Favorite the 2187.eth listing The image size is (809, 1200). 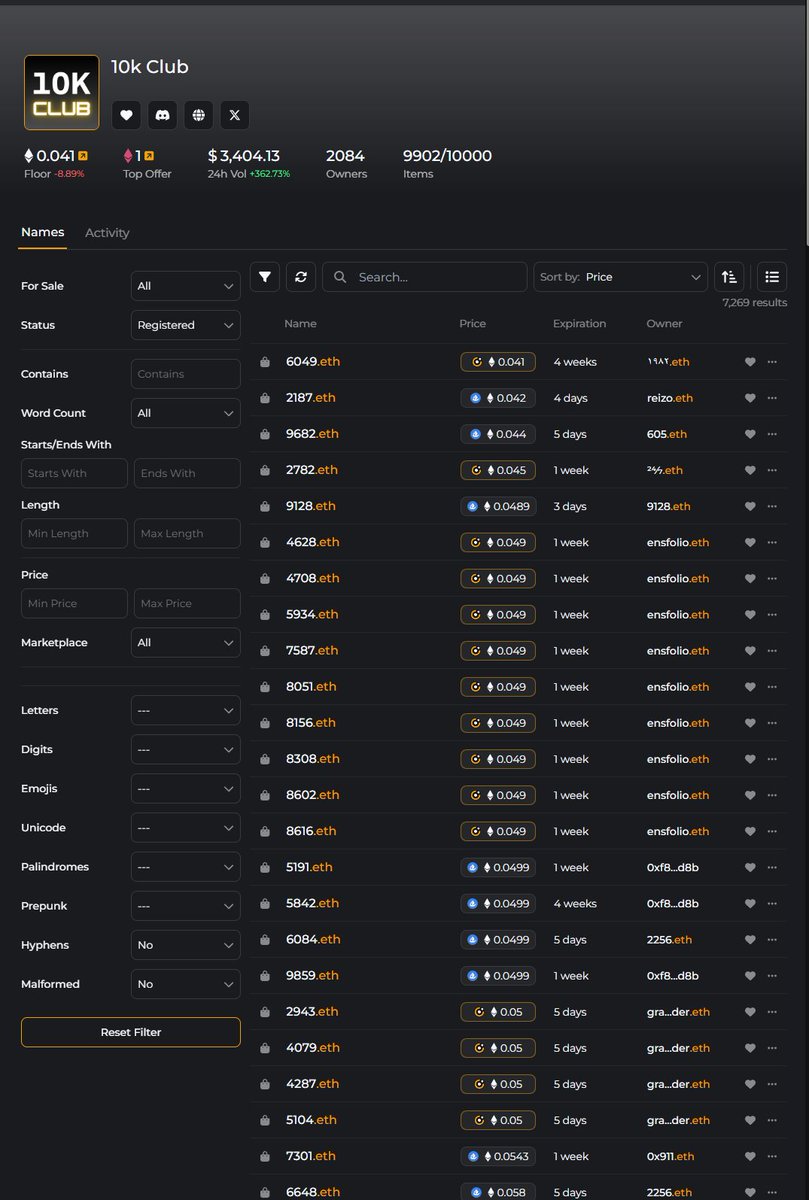click(x=750, y=398)
